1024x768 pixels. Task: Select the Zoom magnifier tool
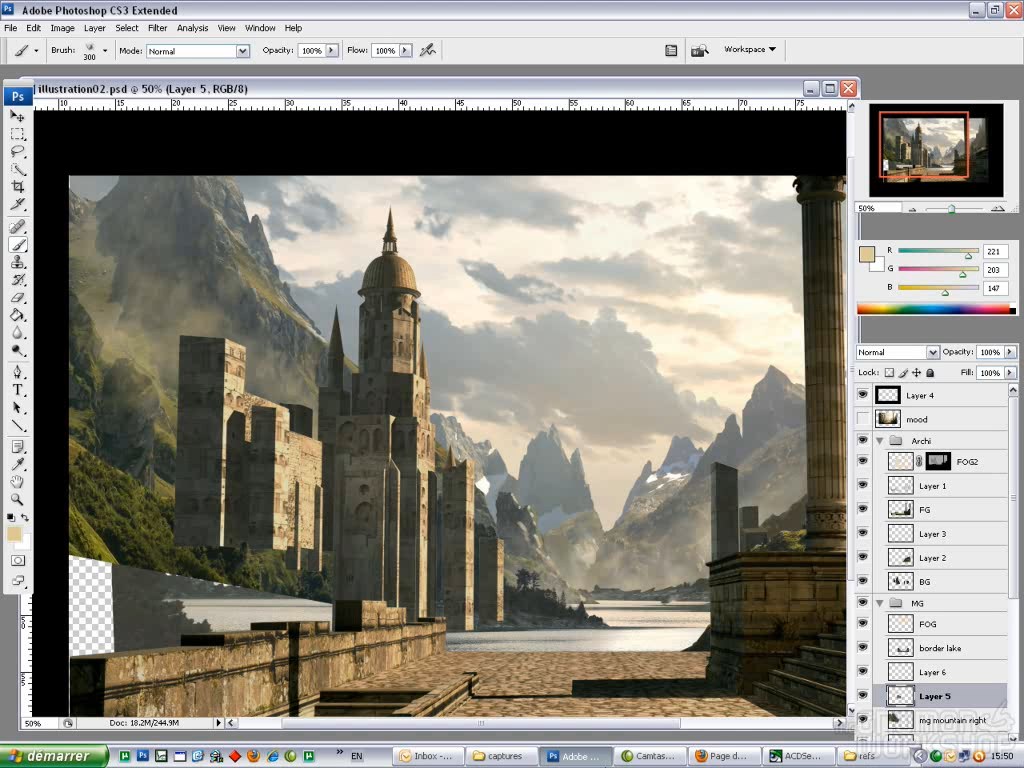[18, 499]
